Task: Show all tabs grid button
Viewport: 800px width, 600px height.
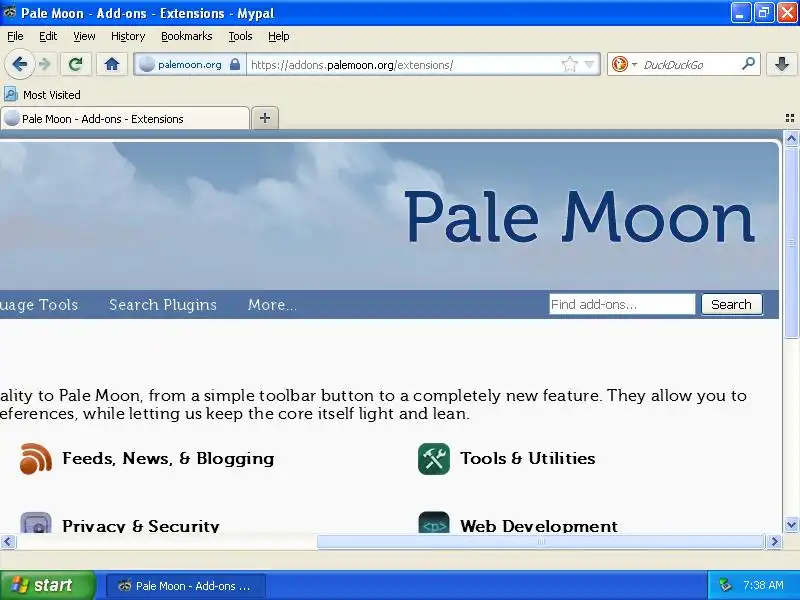Action: [x=790, y=118]
